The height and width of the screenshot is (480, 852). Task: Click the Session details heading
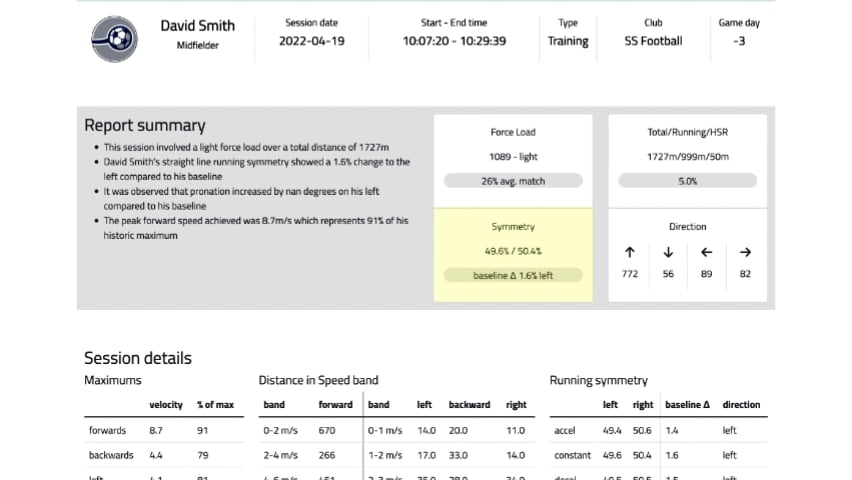click(138, 358)
